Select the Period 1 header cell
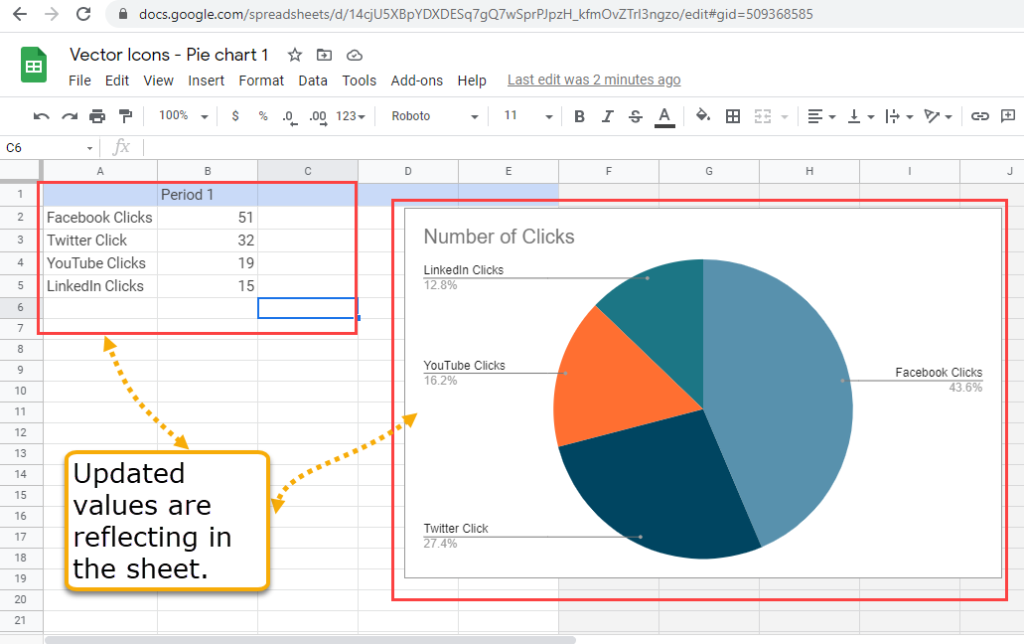Viewport: 1024px width, 644px height. (208, 195)
